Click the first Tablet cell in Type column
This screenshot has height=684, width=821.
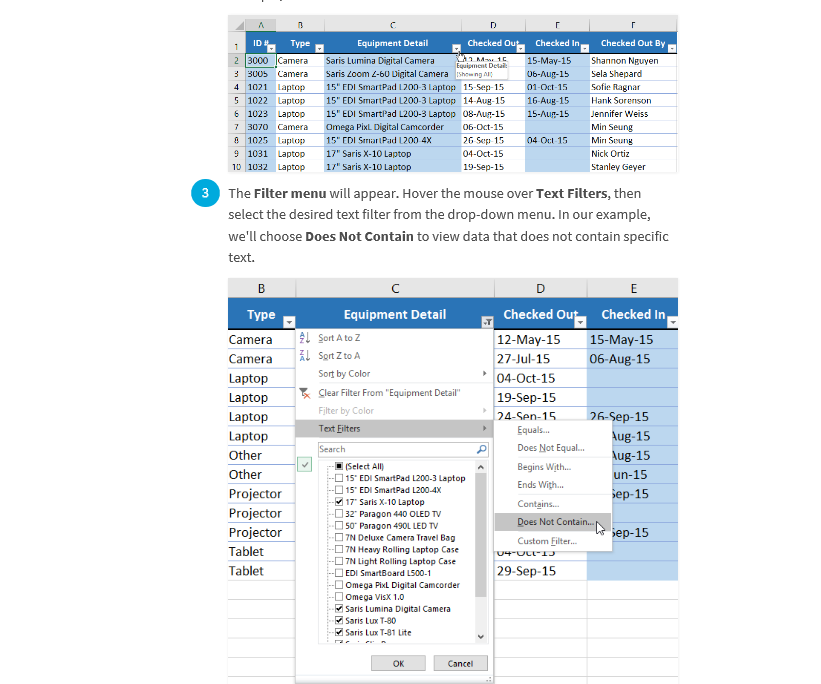[261, 551]
